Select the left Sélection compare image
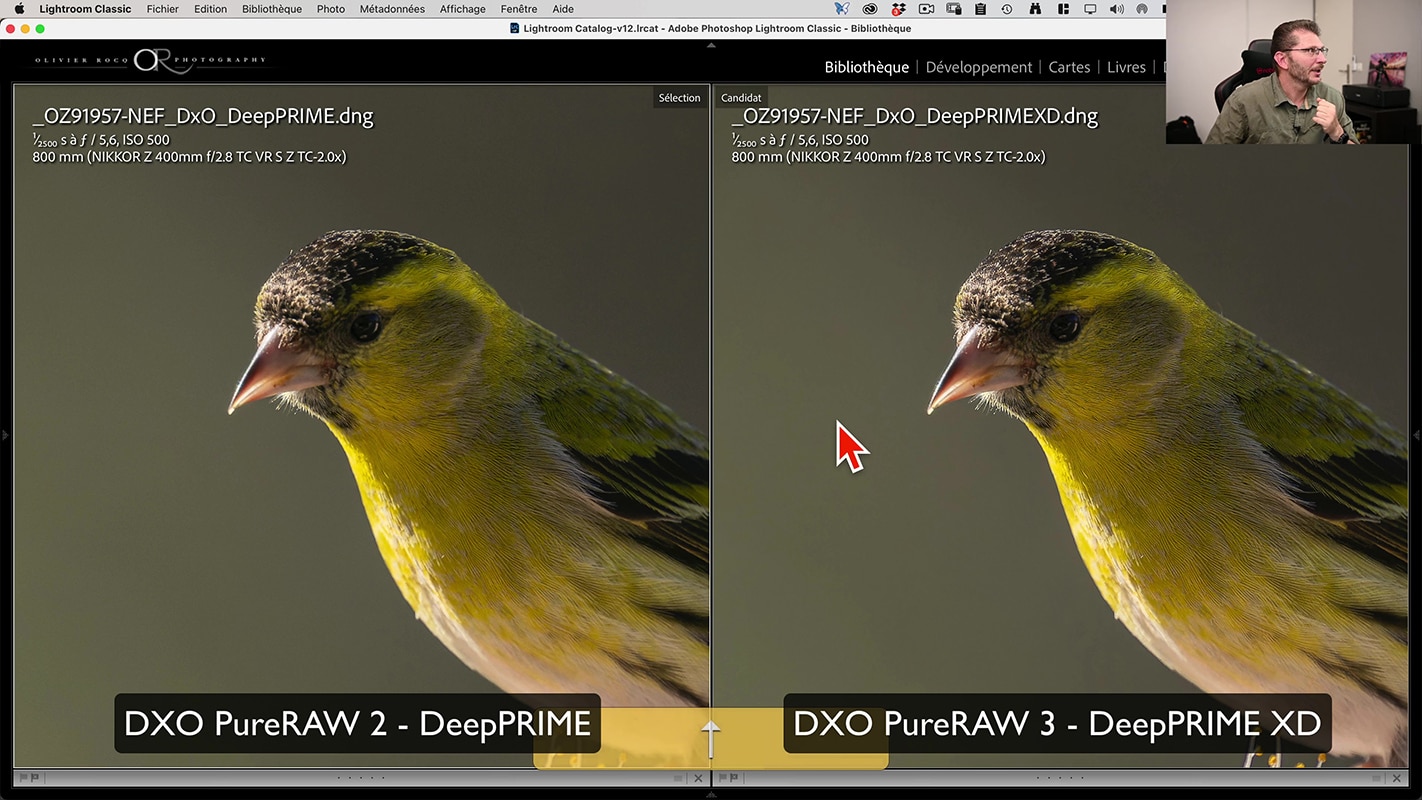This screenshot has width=1422, height=800. (x=361, y=427)
